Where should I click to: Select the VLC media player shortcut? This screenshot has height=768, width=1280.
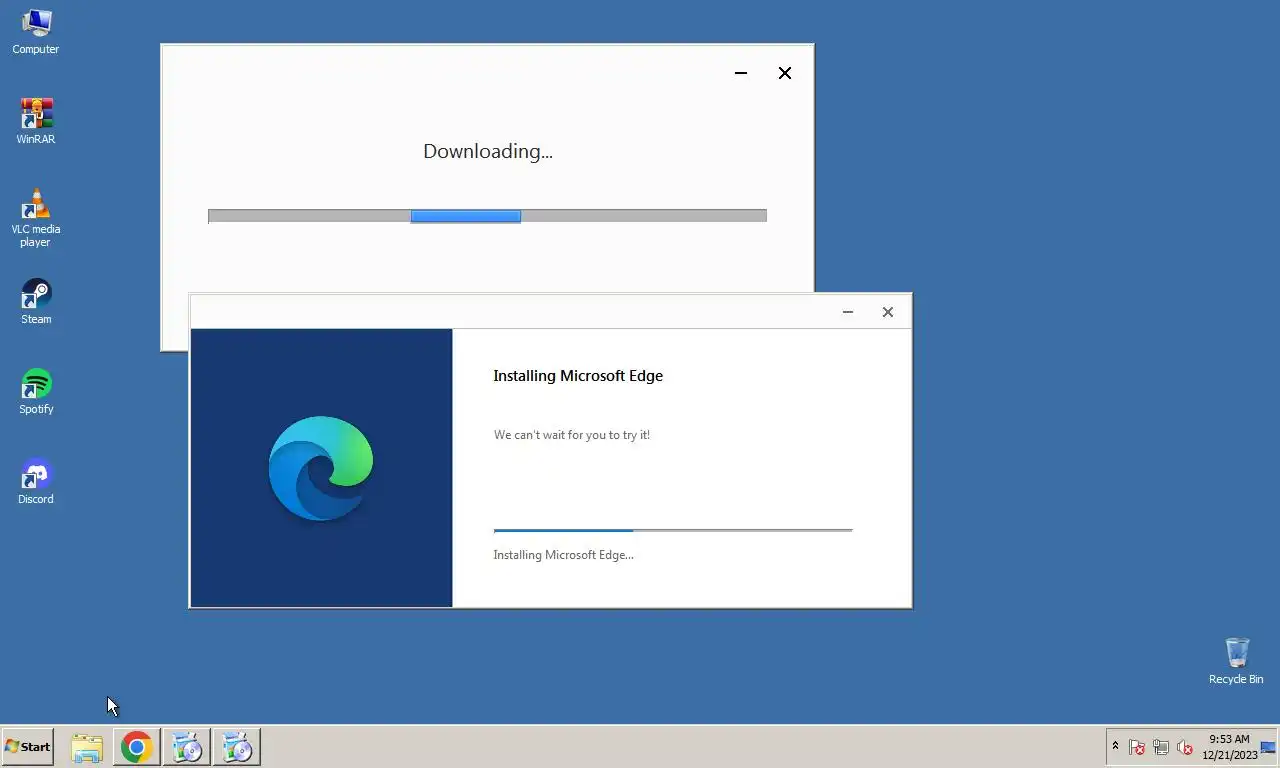click(36, 217)
